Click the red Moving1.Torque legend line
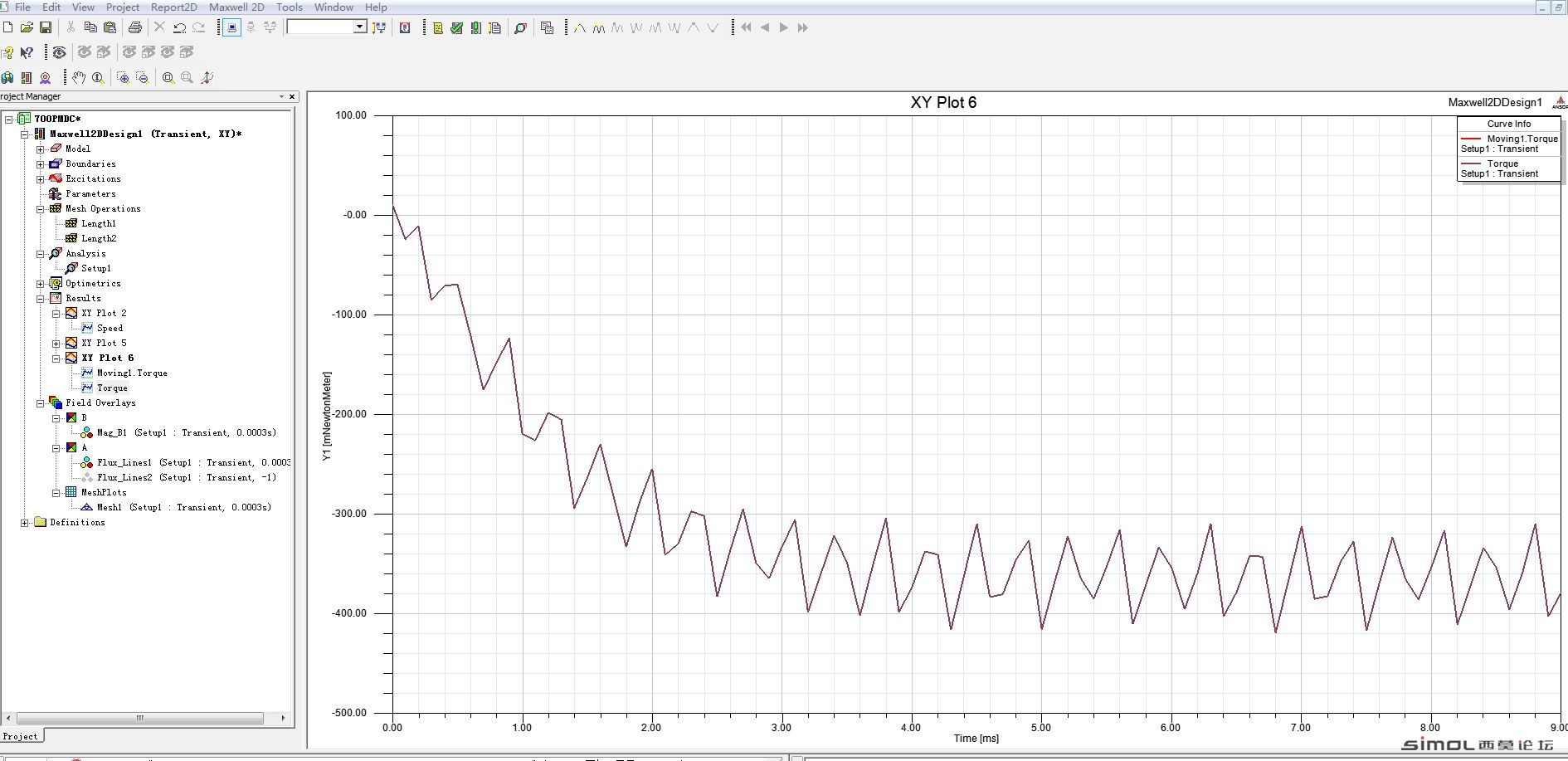Viewport: 1568px width, 761px height. coord(1471,139)
